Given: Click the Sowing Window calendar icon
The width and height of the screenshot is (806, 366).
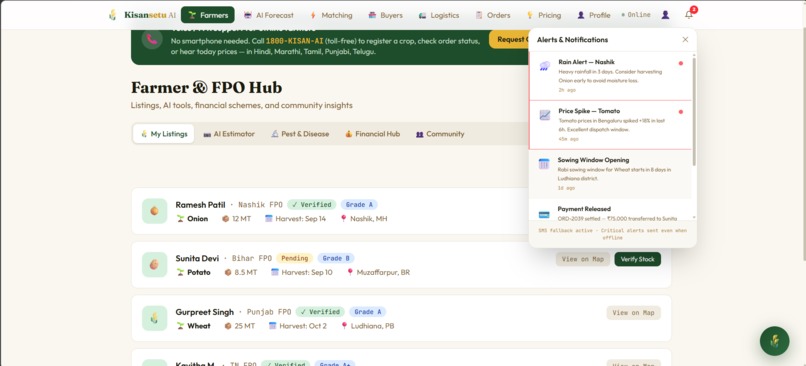Looking at the screenshot, I should 544,164.
